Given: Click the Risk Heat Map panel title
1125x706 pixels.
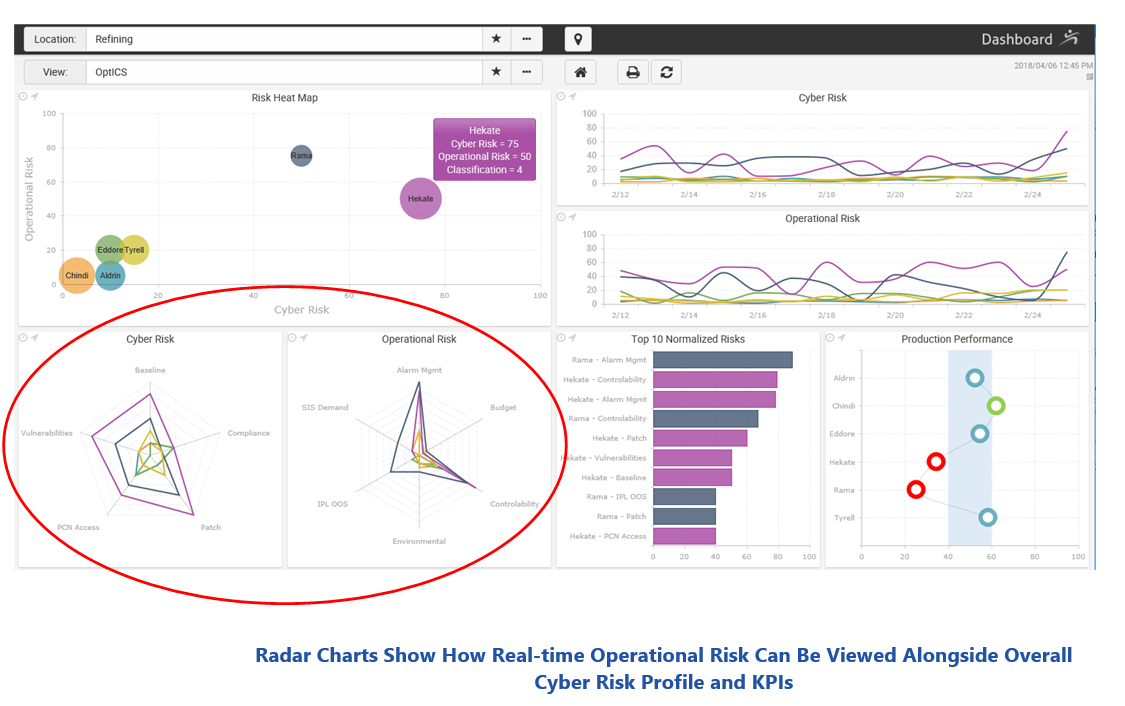Looking at the screenshot, I should click(284, 98).
